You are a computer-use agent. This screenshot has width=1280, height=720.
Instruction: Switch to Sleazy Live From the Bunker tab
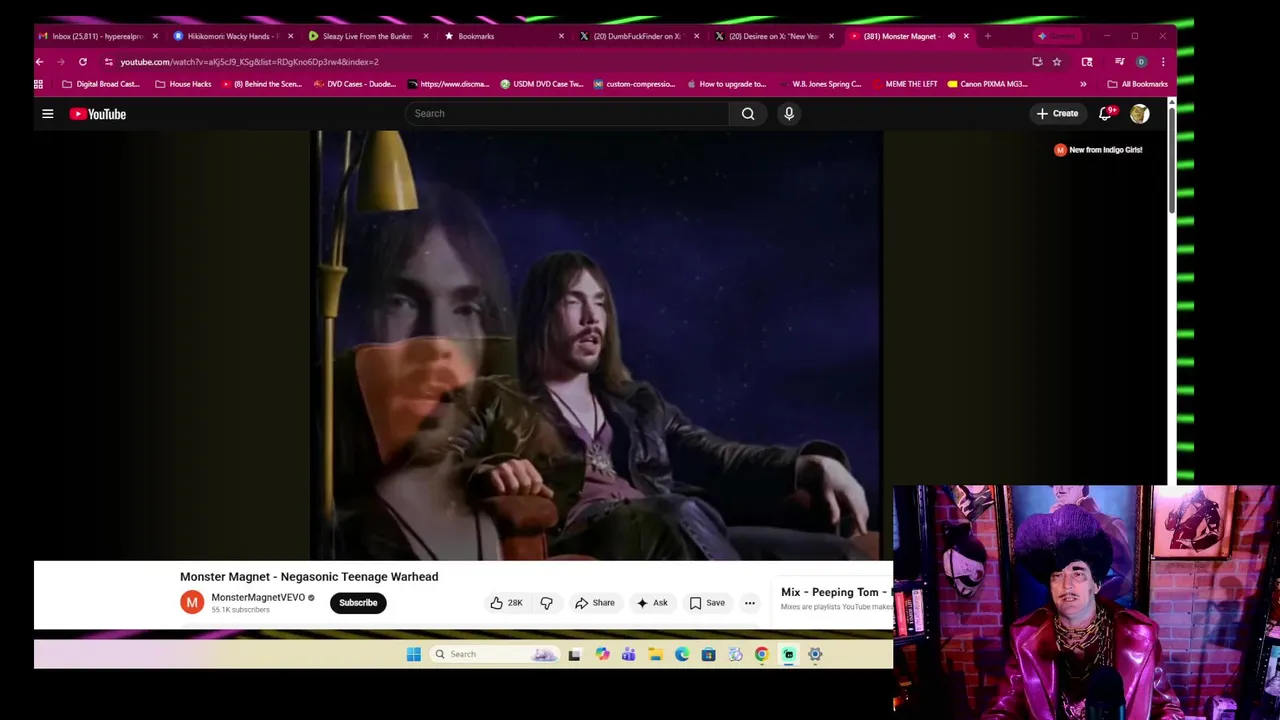tap(369, 36)
